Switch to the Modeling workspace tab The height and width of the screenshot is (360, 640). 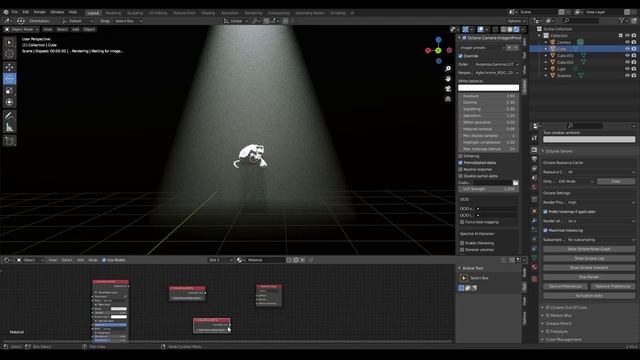113,13
